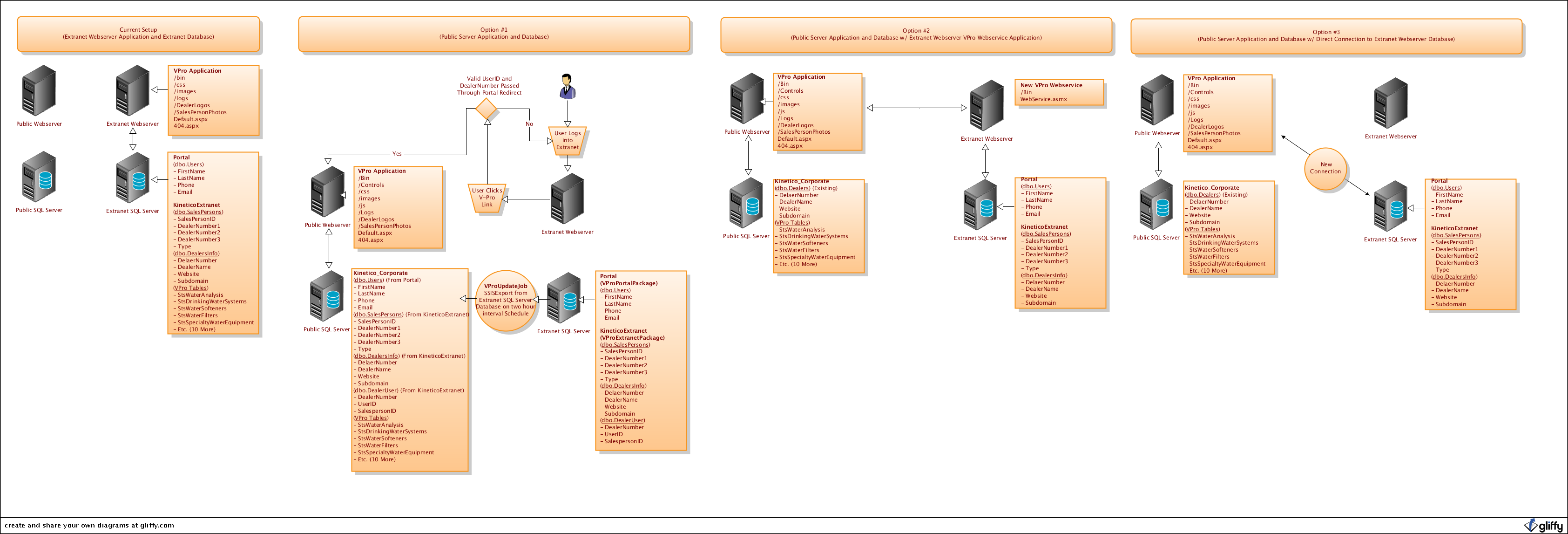This screenshot has height=534, width=1568.
Task: Click the Public SQL Server icon in Option #2
Action: click(746, 203)
